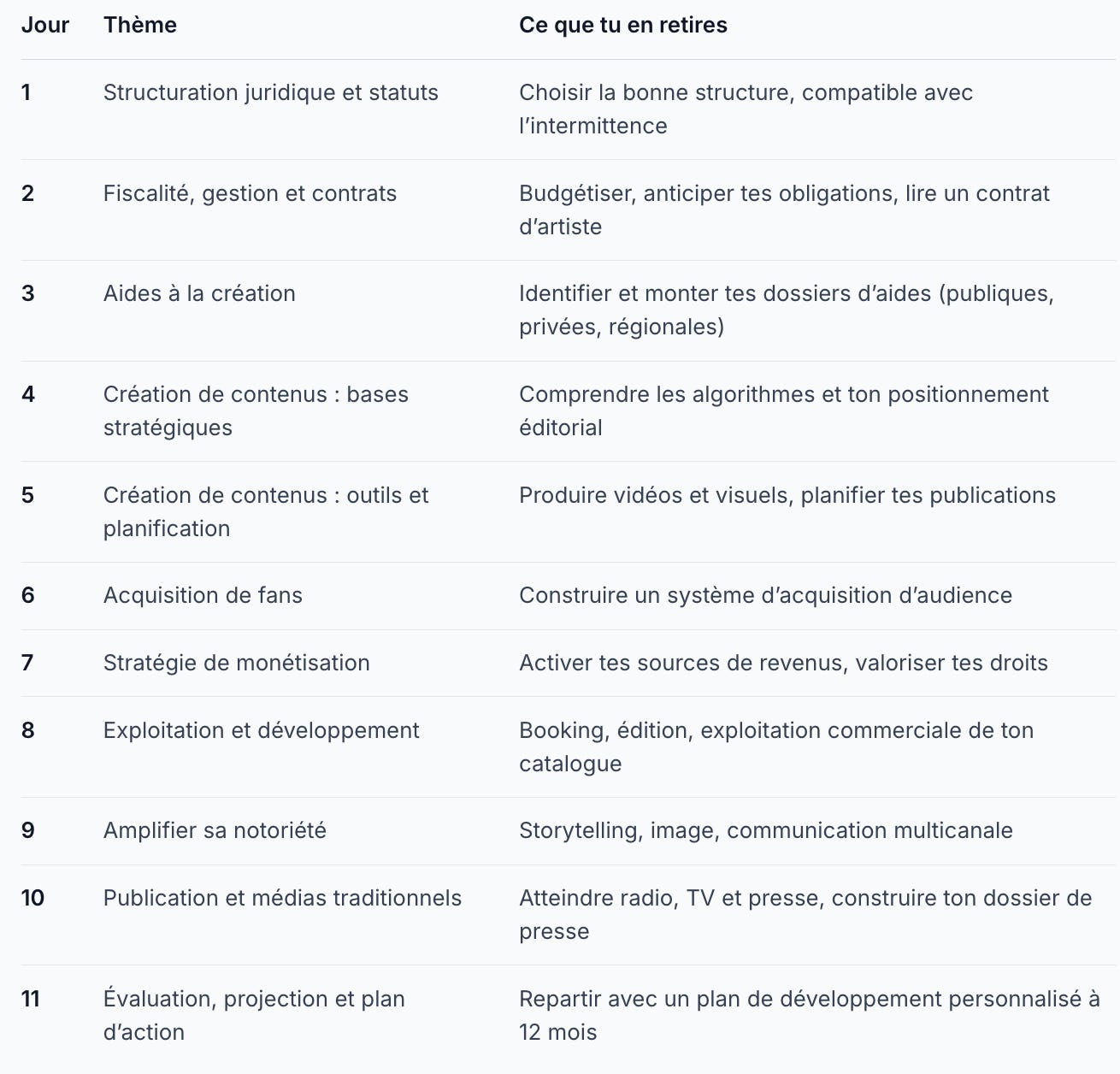Click 'Stratégie de monétisation' theme
The width and height of the screenshot is (1120, 1074).
(x=237, y=663)
